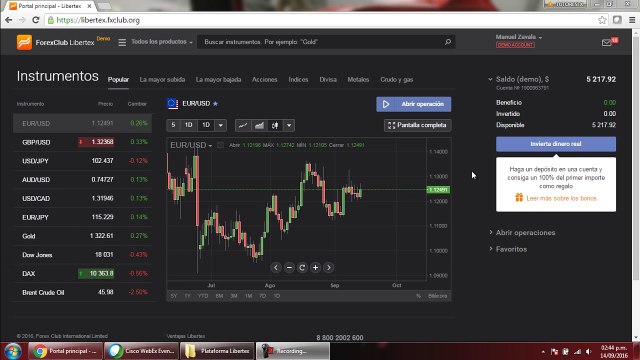The width and height of the screenshot is (640, 360).
Task: Click the fullscreen expand icon
Action: tap(391, 125)
